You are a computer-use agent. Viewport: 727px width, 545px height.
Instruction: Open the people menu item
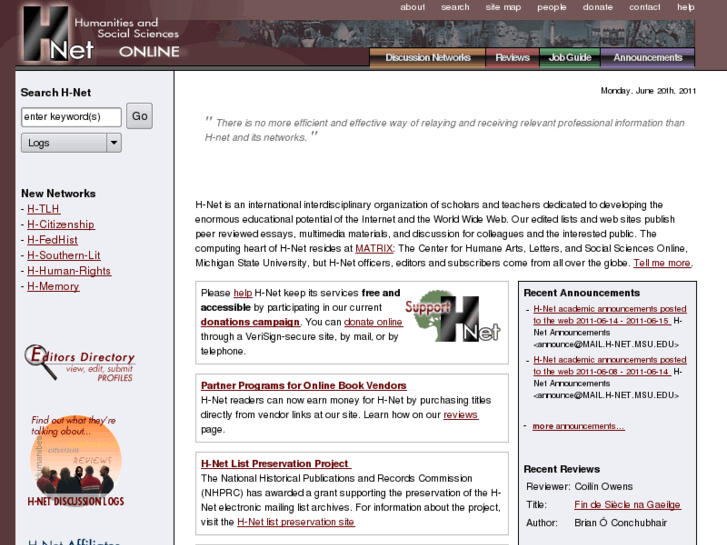(x=552, y=7)
